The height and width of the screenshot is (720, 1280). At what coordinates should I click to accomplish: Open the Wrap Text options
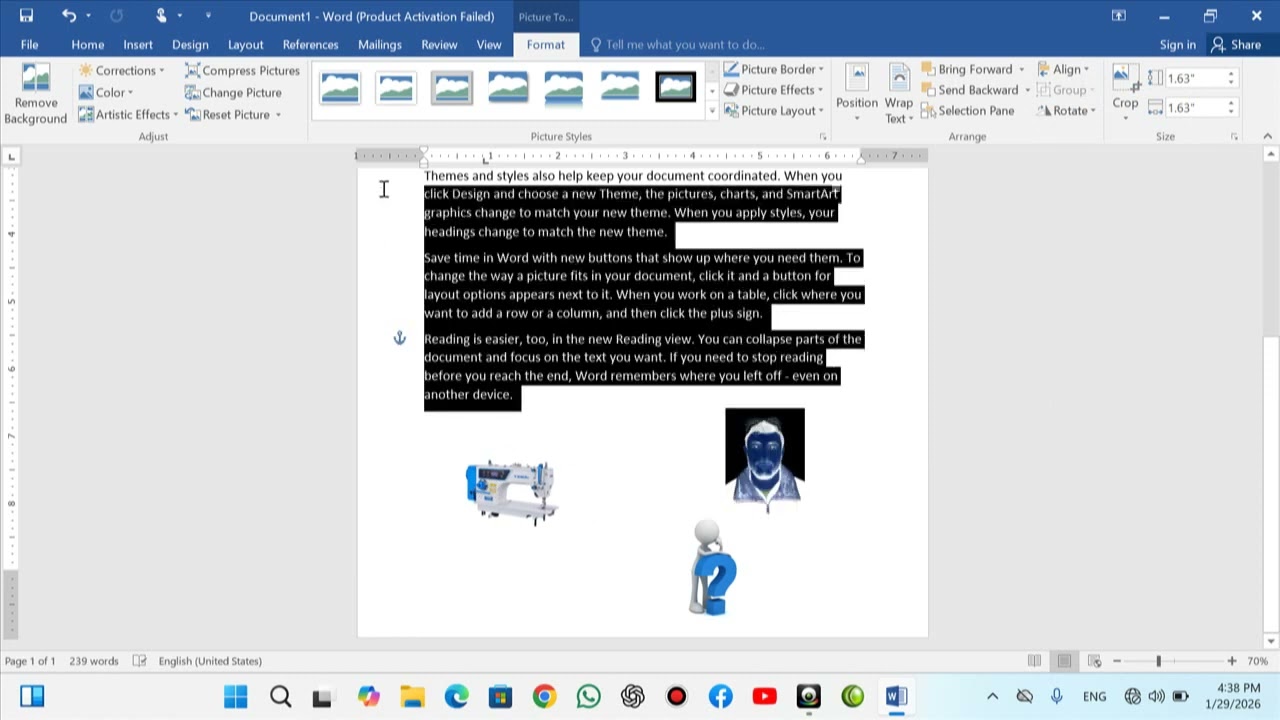[899, 94]
